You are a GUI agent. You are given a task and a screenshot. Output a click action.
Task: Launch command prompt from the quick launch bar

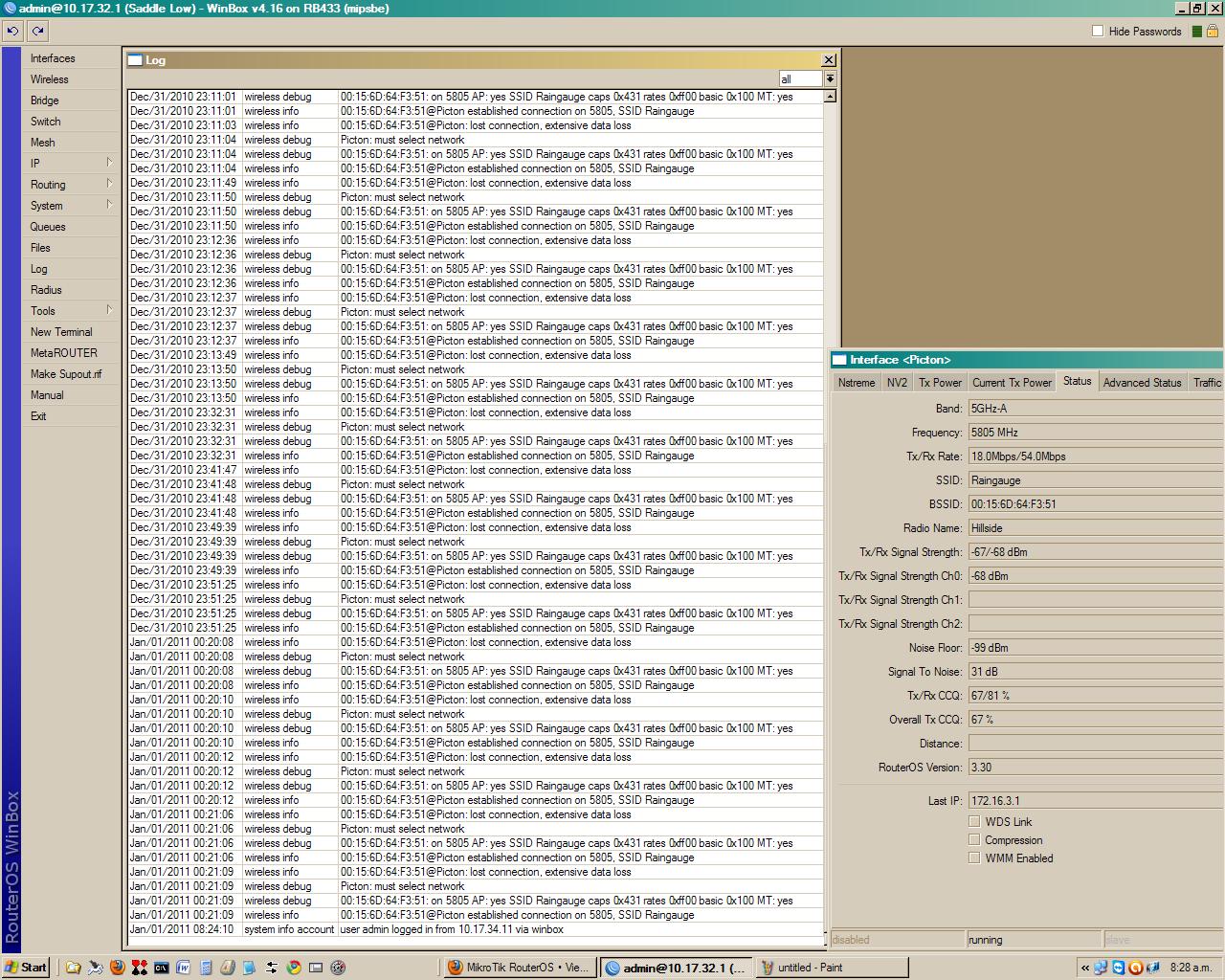tap(161, 968)
